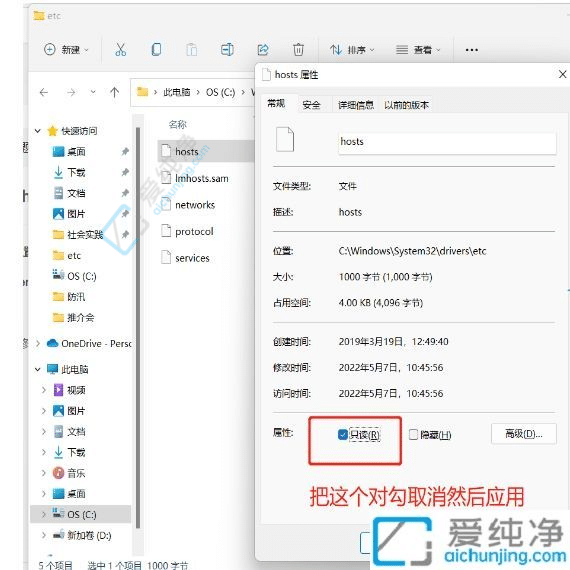Expand 视频 under 此电脑
This screenshot has width=570, height=570.
pyautogui.click(x=44, y=390)
